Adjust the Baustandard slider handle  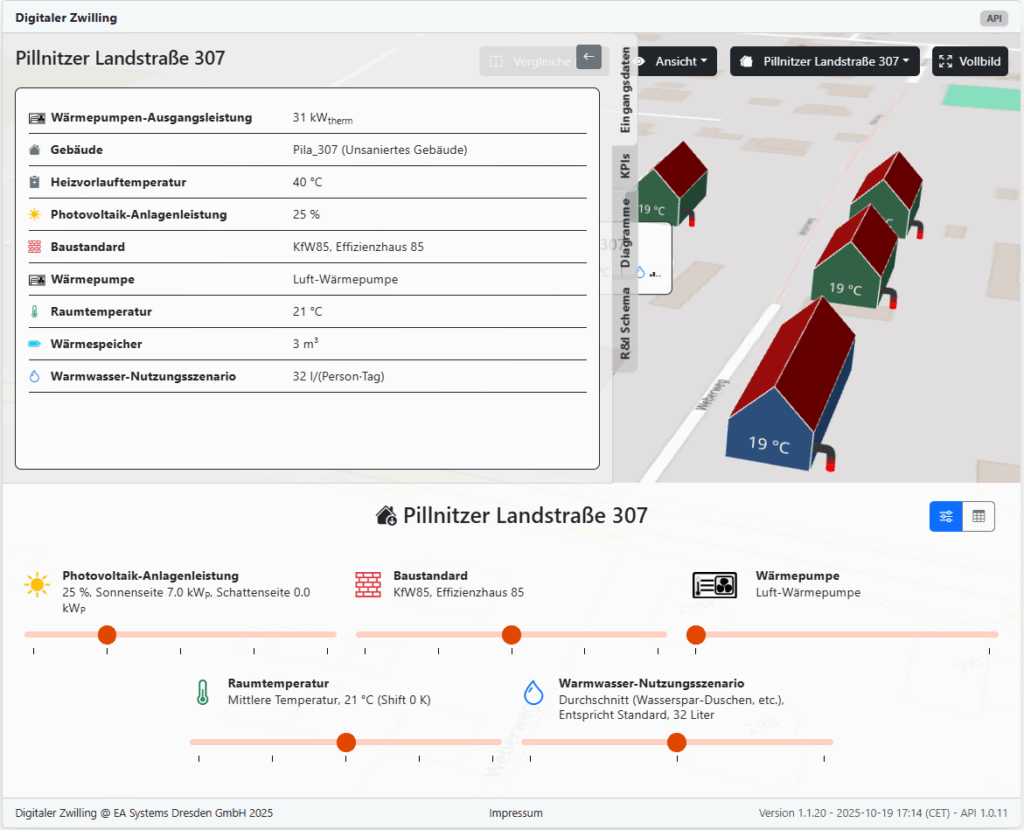point(511,634)
